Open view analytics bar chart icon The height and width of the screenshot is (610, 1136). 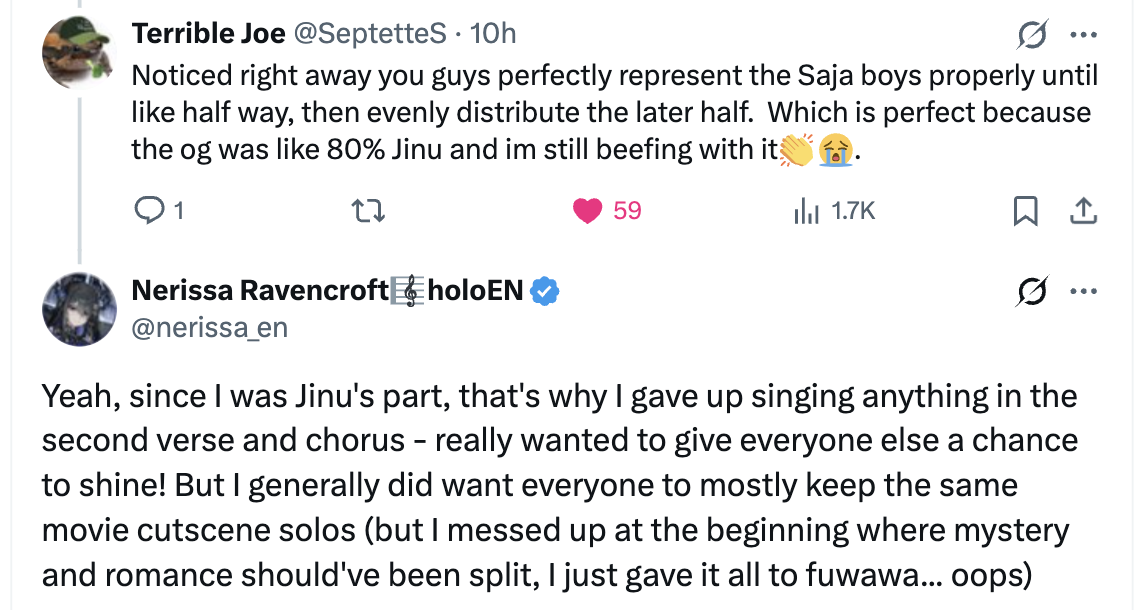(x=806, y=211)
